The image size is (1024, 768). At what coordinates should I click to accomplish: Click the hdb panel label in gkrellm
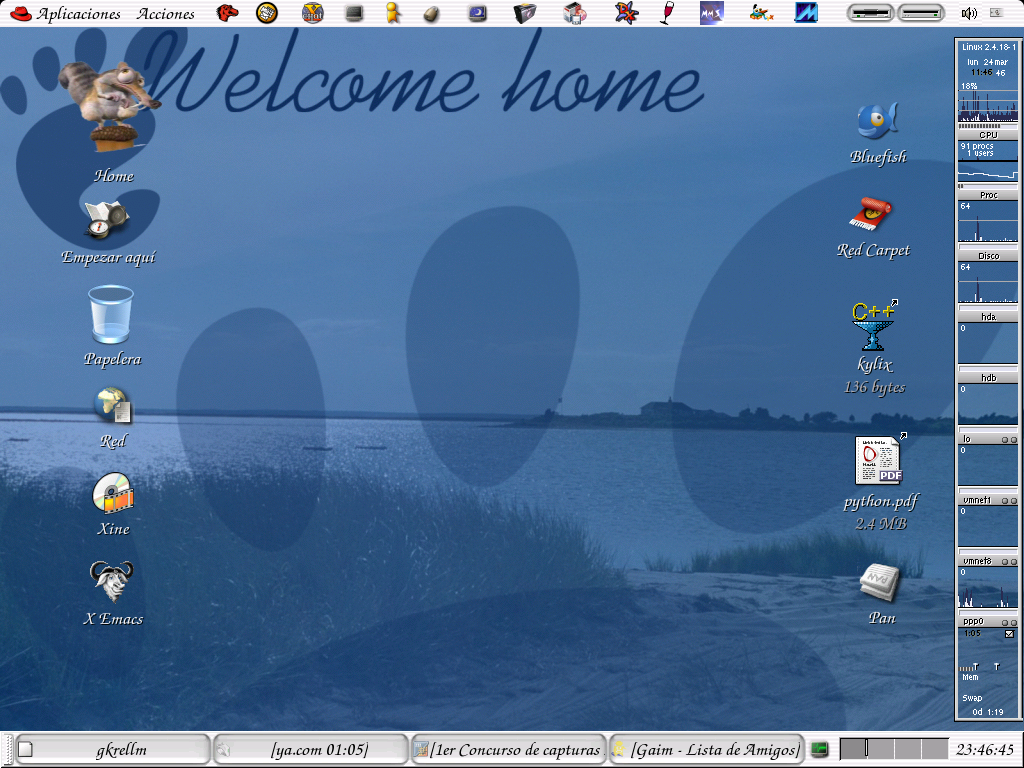987,377
